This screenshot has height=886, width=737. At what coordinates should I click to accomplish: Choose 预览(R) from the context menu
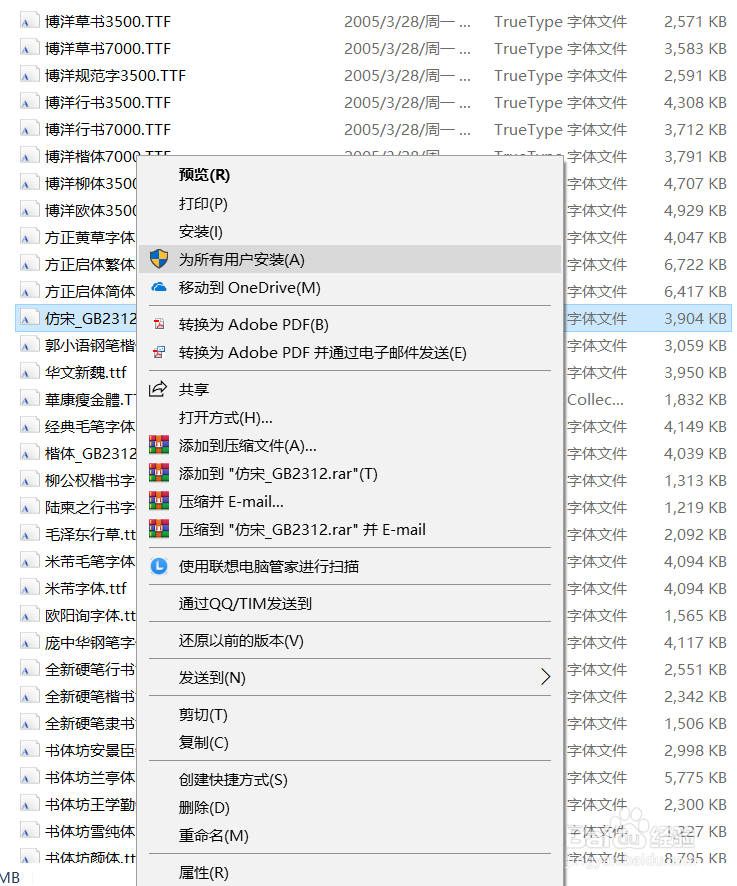pyautogui.click(x=204, y=175)
